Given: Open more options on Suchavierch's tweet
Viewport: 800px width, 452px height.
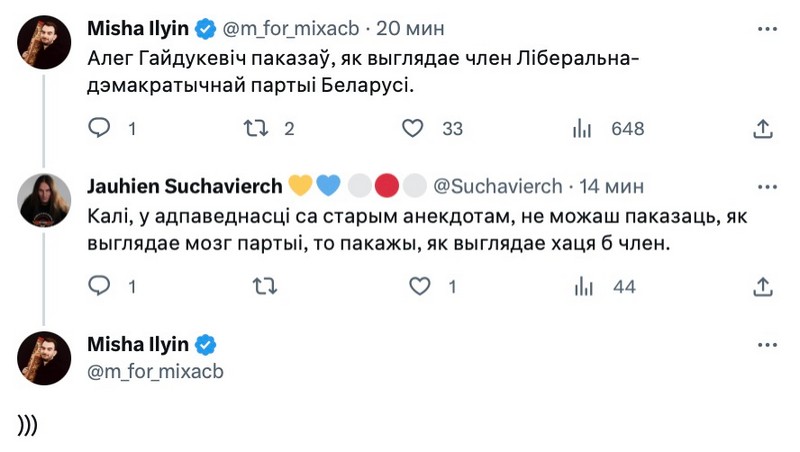Looking at the screenshot, I should [767, 185].
